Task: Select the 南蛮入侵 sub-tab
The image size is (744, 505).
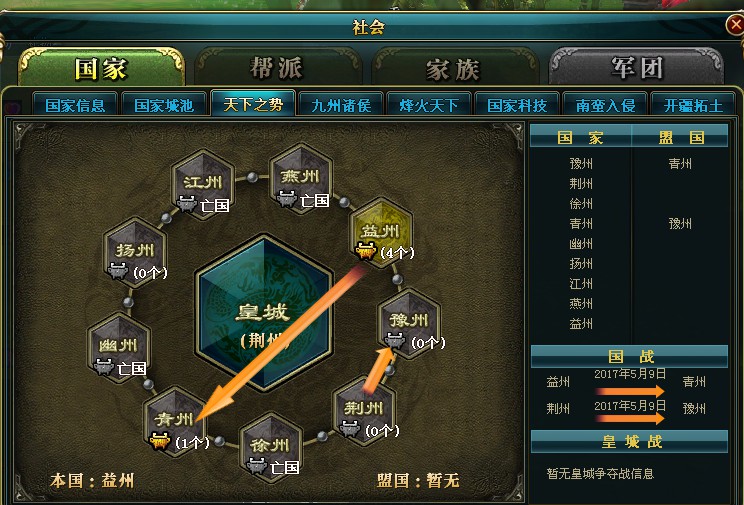Action: pos(605,105)
